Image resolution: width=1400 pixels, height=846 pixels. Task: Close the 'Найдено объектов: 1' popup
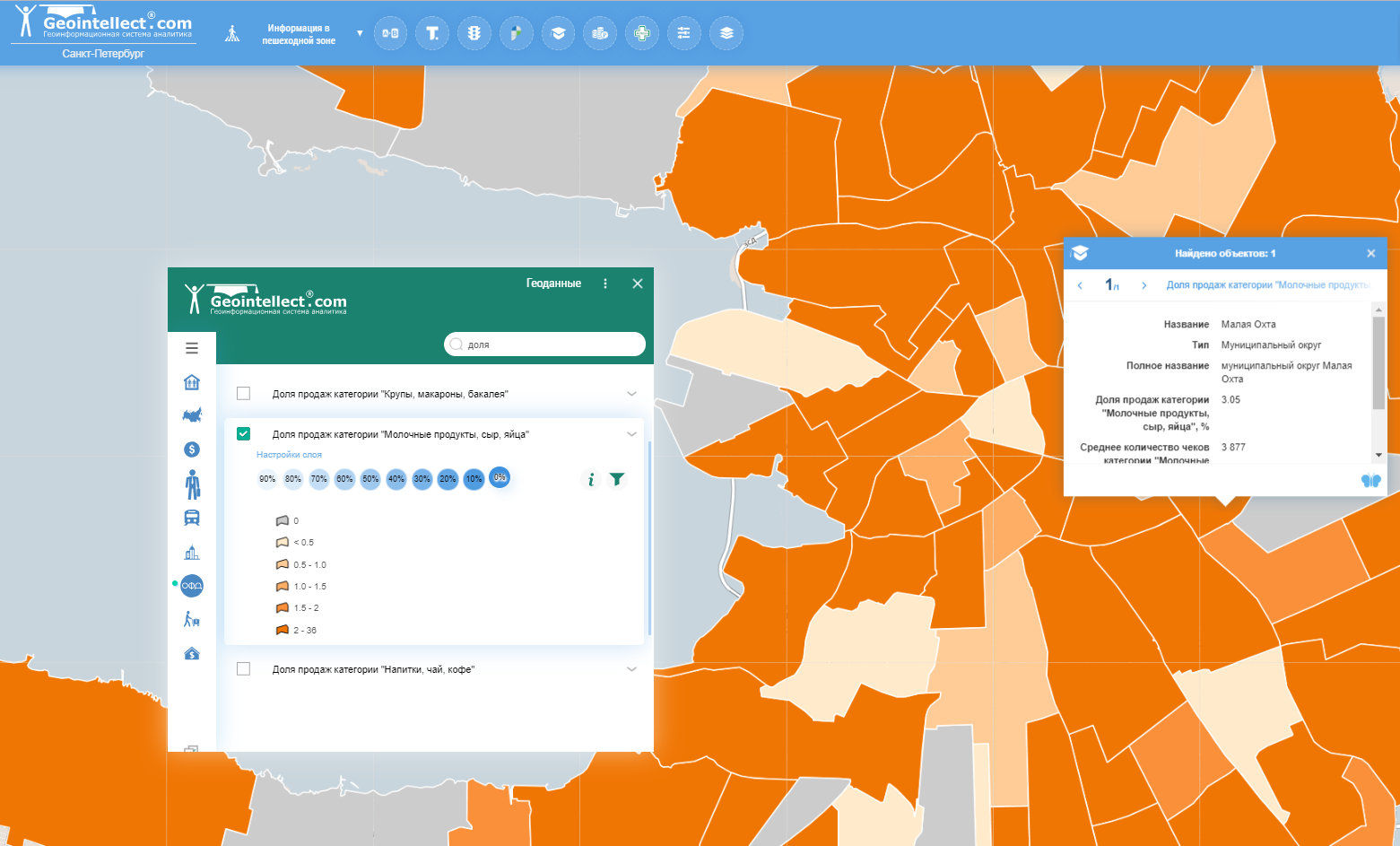(x=1370, y=254)
